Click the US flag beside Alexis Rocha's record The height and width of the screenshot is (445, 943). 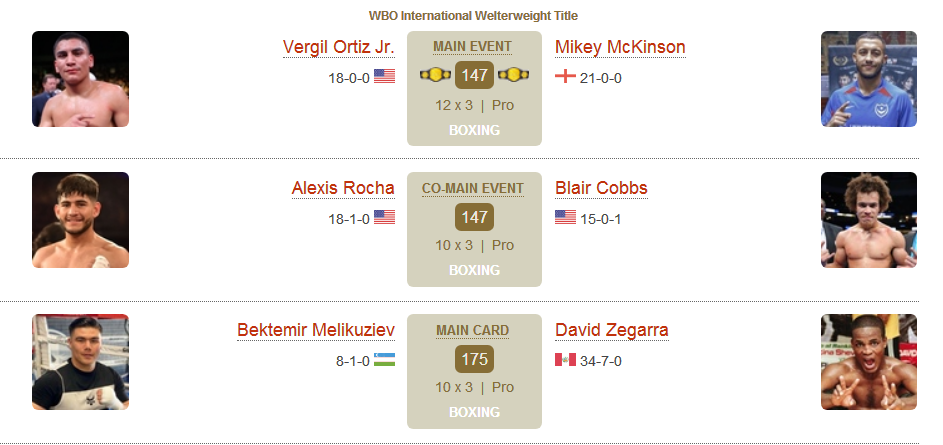click(384, 217)
